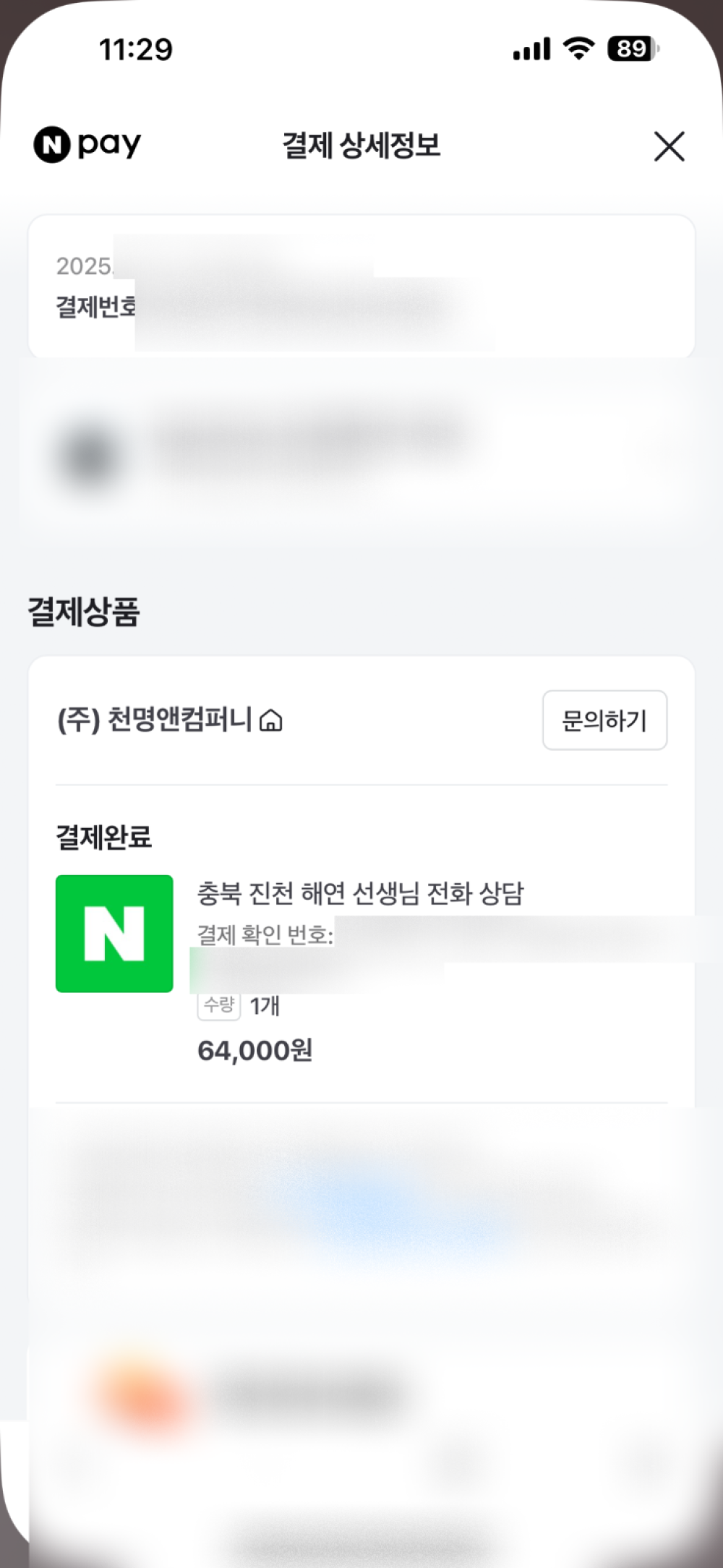Close the 결제 상세정보 page

click(669, 146)
